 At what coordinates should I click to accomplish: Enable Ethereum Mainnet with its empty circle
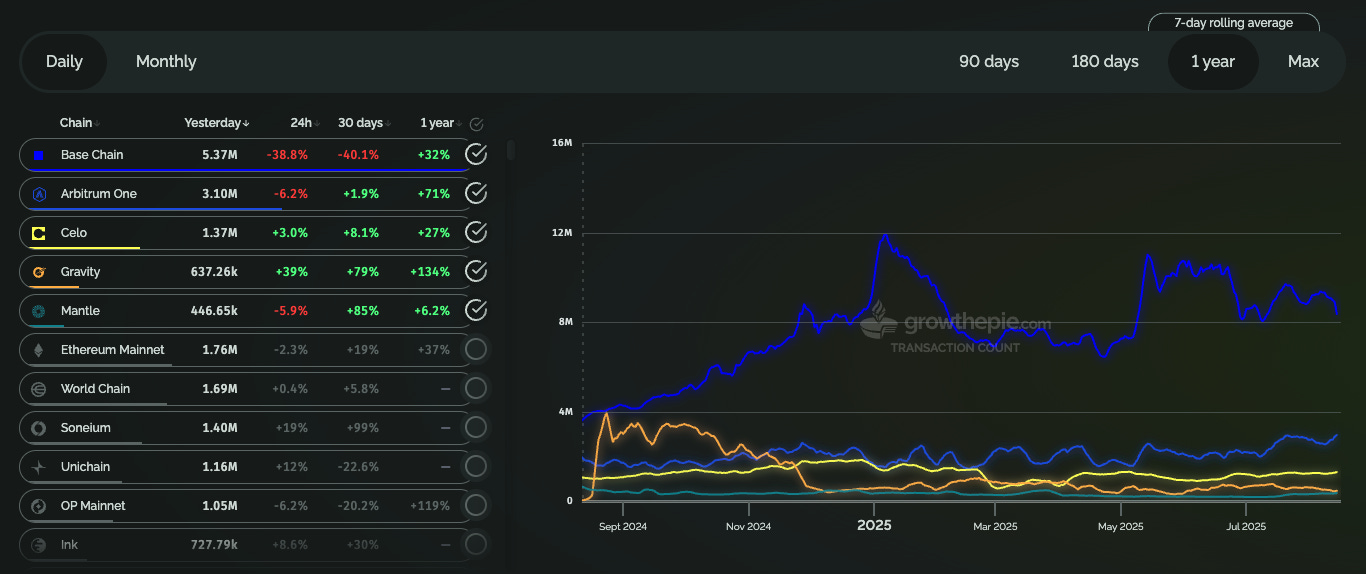477,349
